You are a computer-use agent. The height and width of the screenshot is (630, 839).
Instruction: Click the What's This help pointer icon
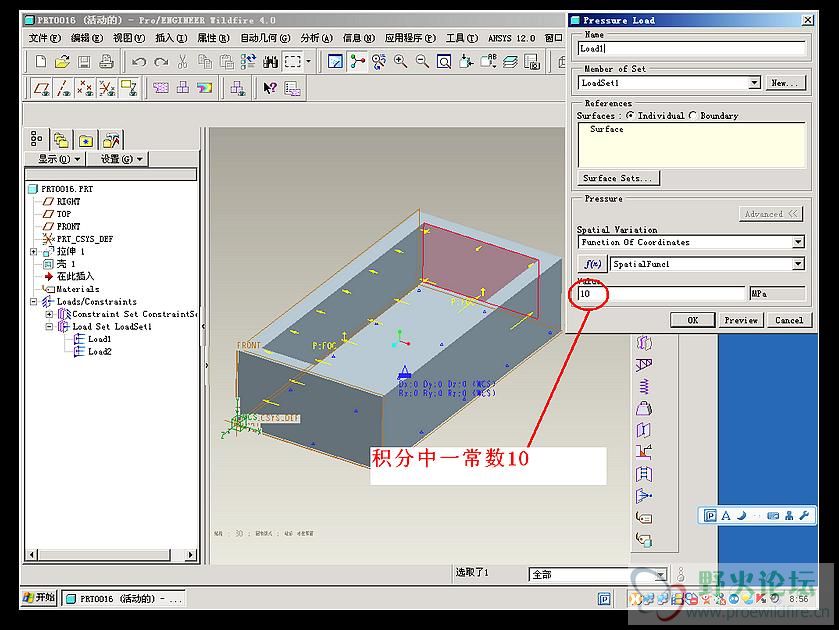(270, 88)
